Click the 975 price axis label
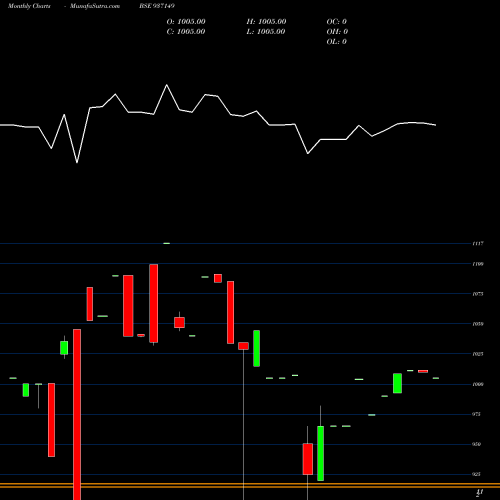Image resolution: width=500 pixels, height=500 pixels. (x=477, y=414)
